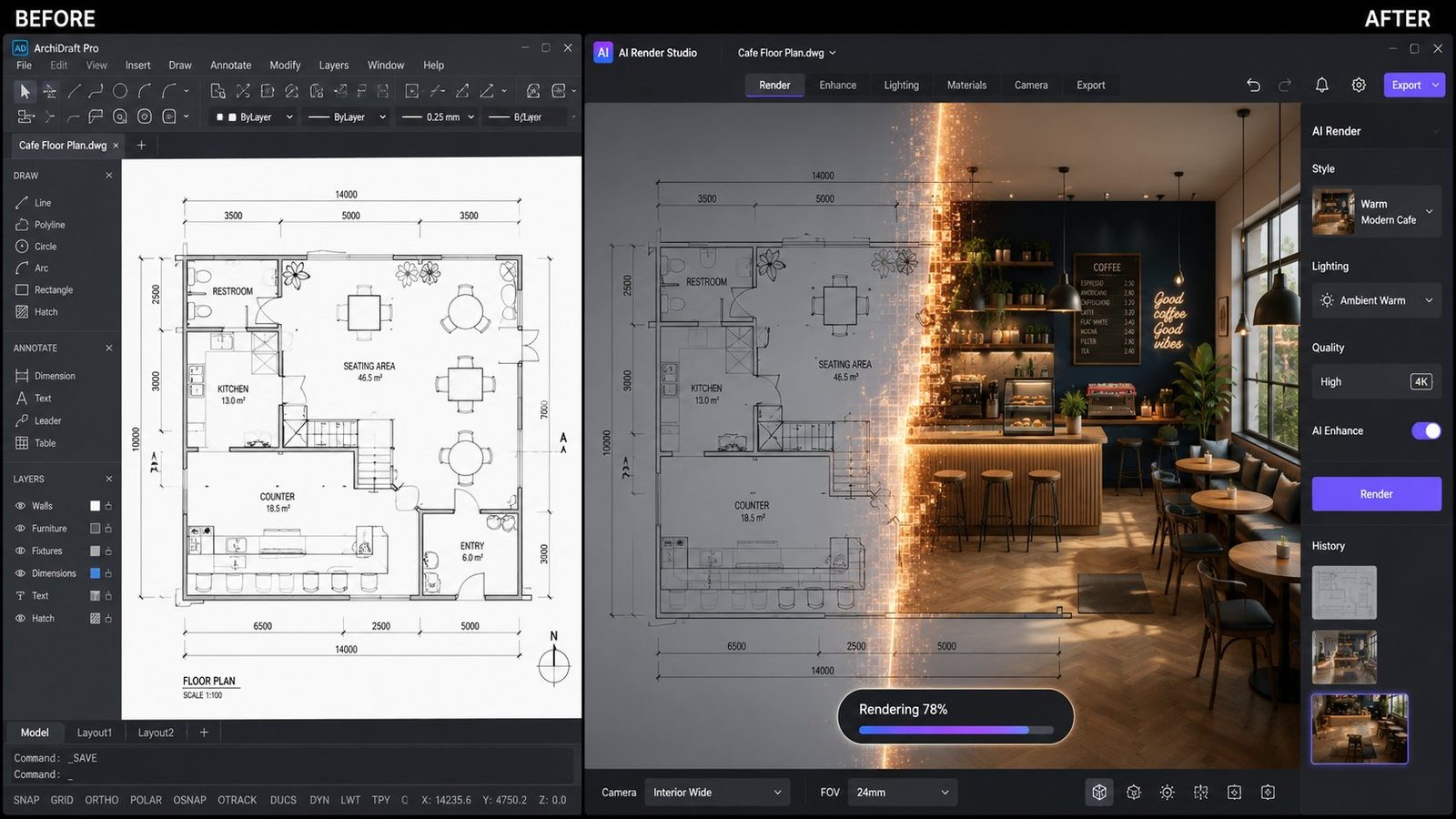Click the purple Render button

coord(1376,494)
